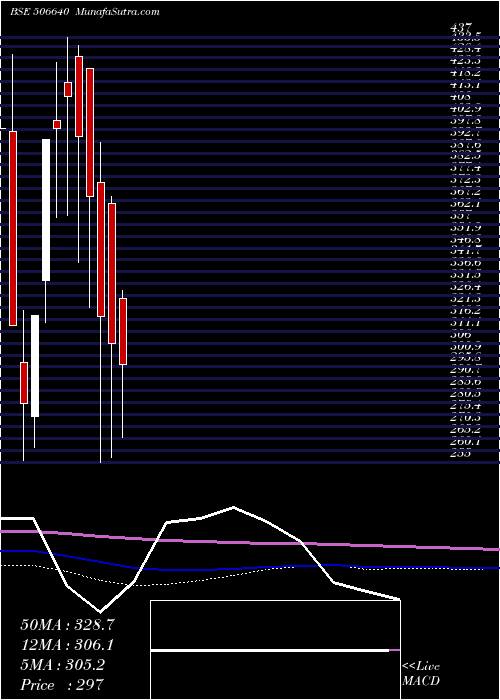500x700 pixels.
Task: Click the BSE 506640 chart title
Action: click(39, 12)
